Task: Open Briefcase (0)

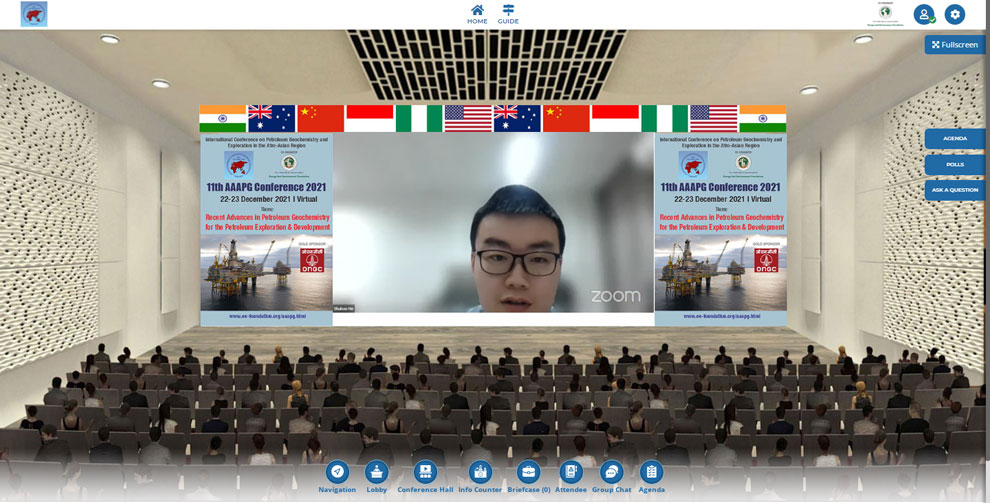Action: click(x=528, y=477)
